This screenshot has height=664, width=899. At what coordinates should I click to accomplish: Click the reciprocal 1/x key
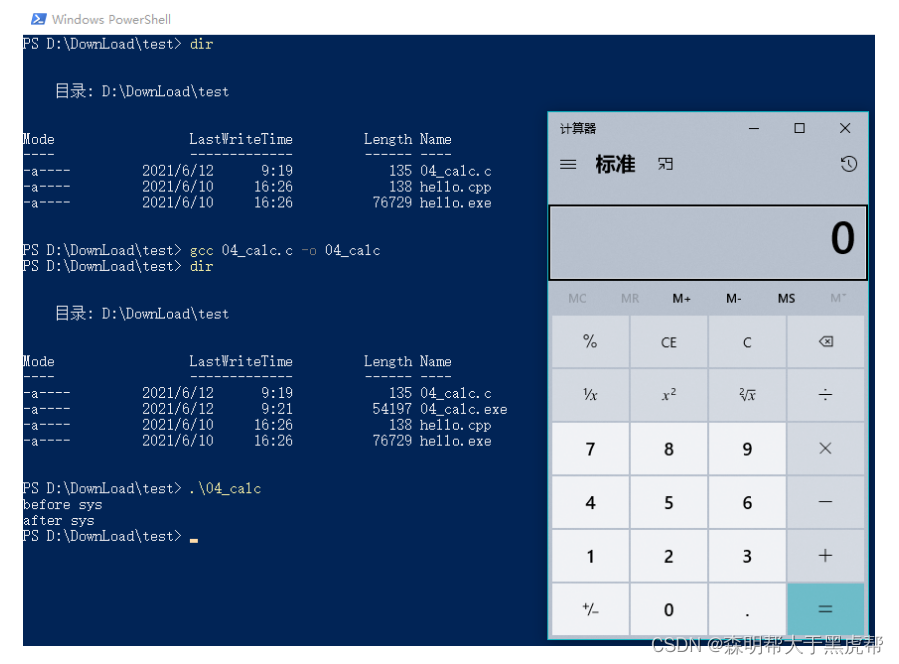tap(591, 395)
